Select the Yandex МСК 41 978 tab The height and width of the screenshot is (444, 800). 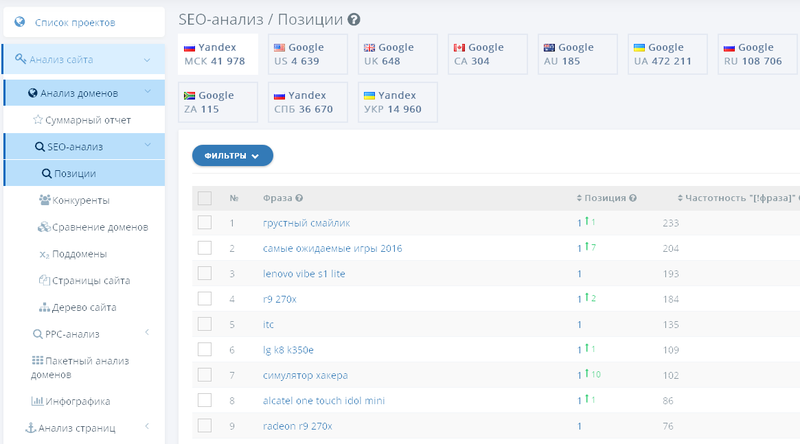tap(218, 54)
